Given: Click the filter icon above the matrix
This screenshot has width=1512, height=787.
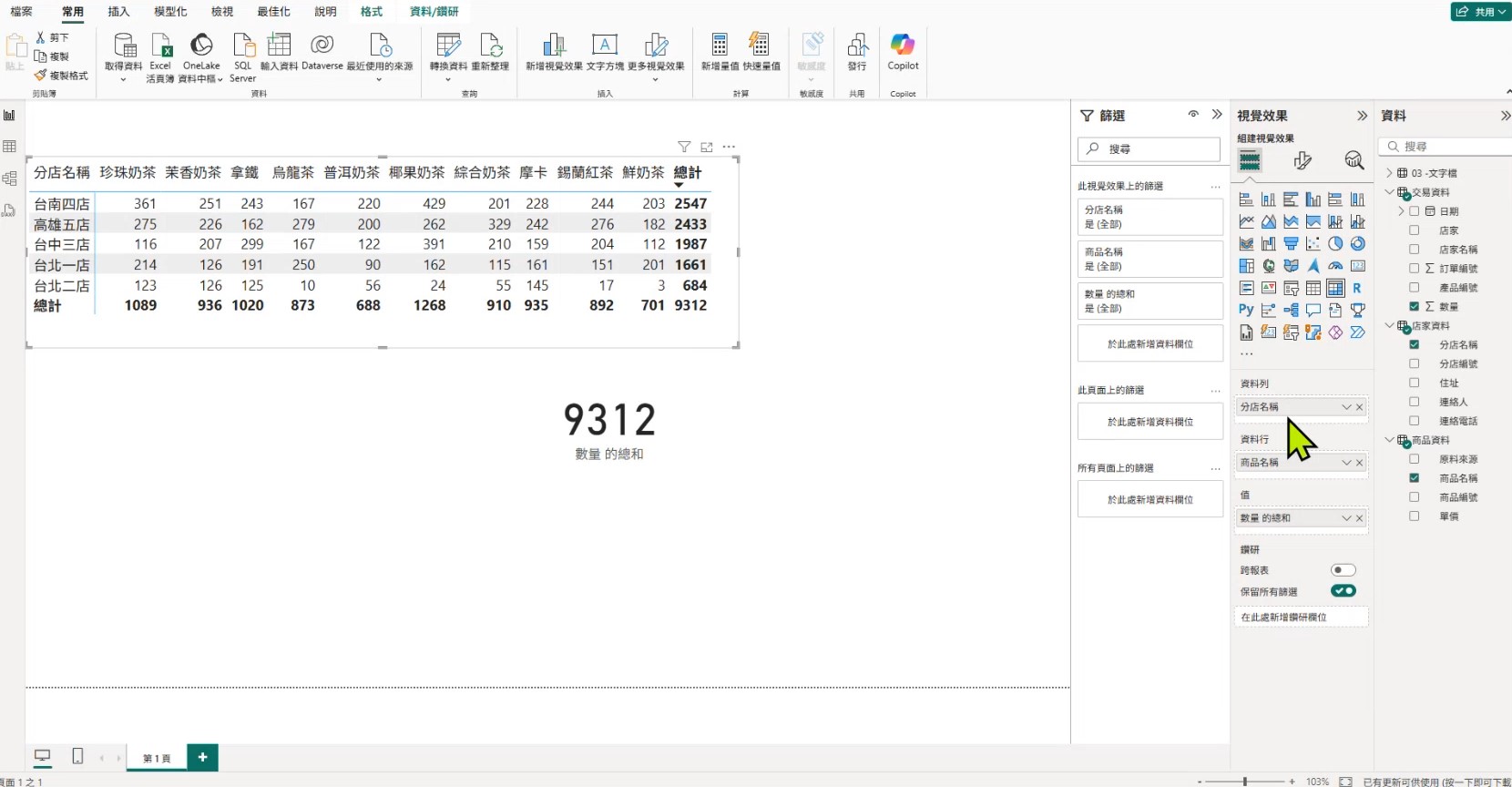Looking at the screenshot, I should point(684,147).
